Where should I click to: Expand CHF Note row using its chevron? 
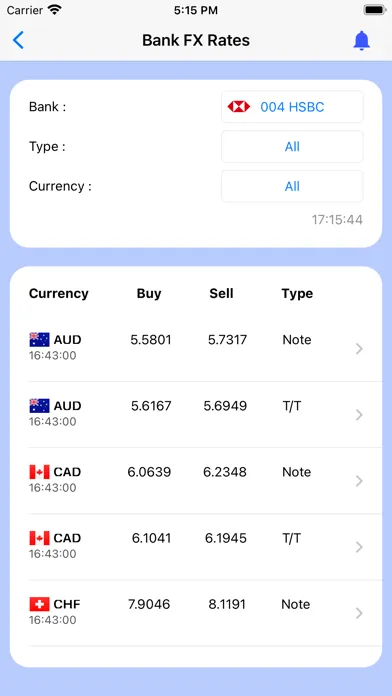(x=360, y=613)
